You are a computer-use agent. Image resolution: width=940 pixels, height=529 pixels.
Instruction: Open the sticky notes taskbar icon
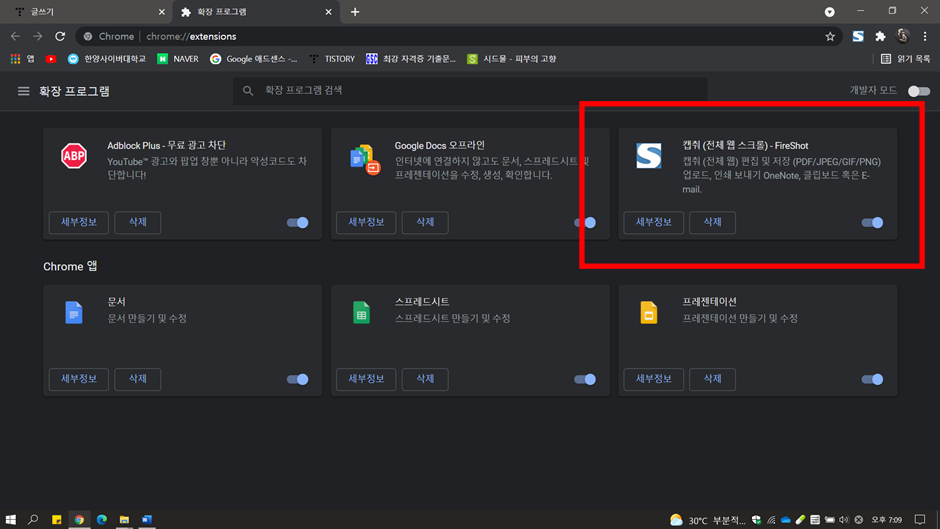[x=56, y=519]
